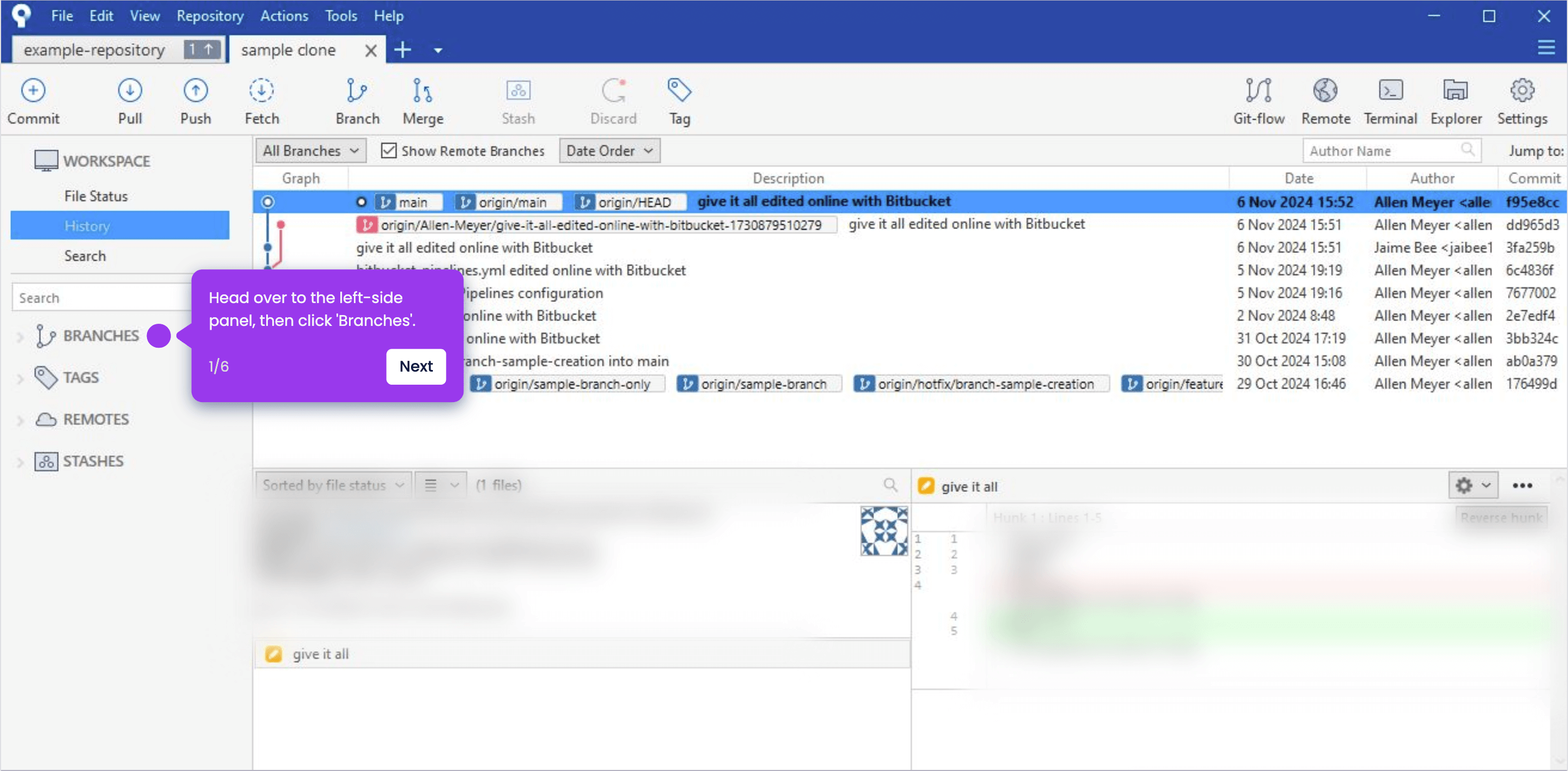Select 'give it all' file in list
Viewport: 1568px width, 771px height.
(582, 653)
